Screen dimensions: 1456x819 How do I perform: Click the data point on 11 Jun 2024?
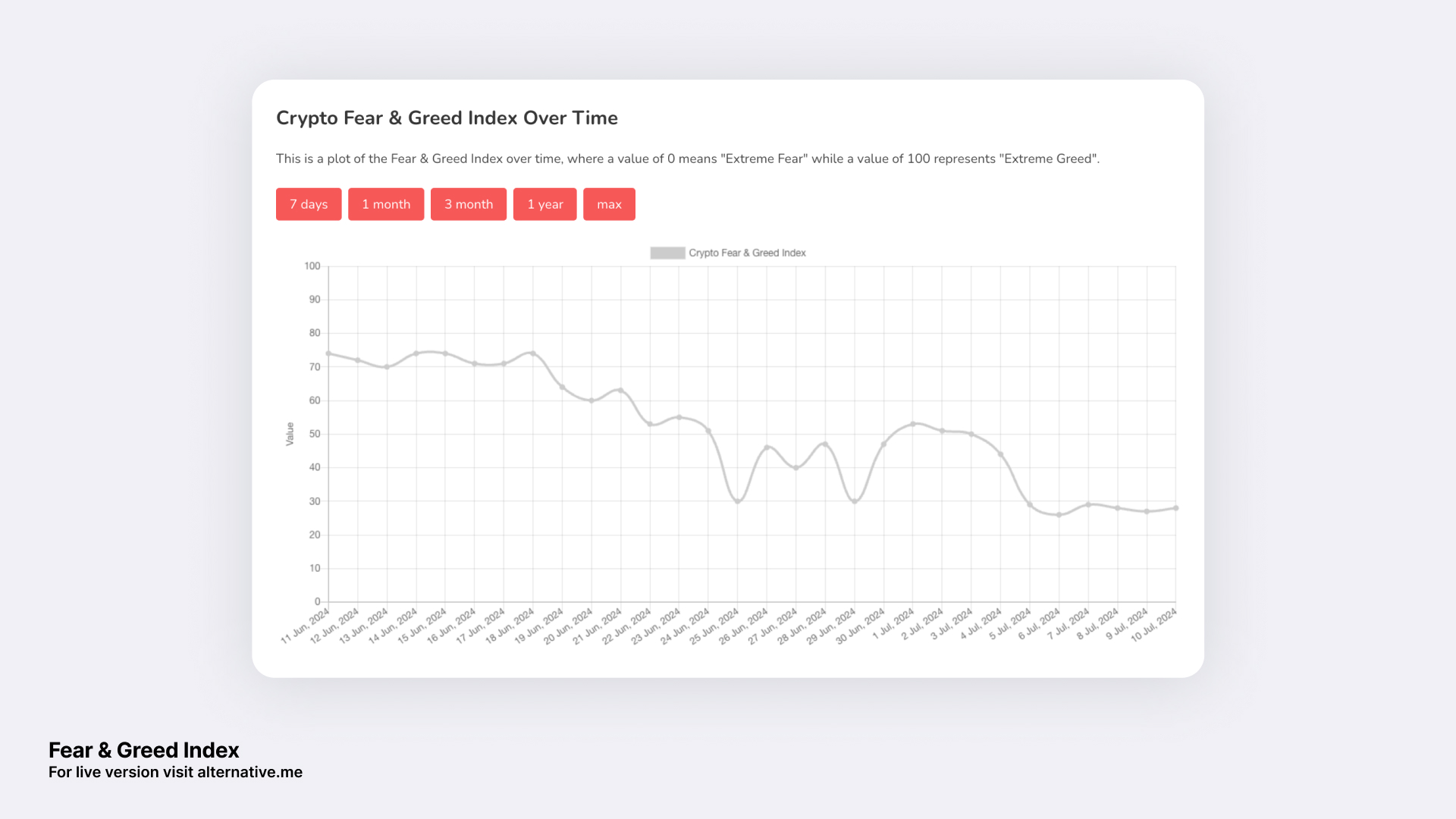328,353
